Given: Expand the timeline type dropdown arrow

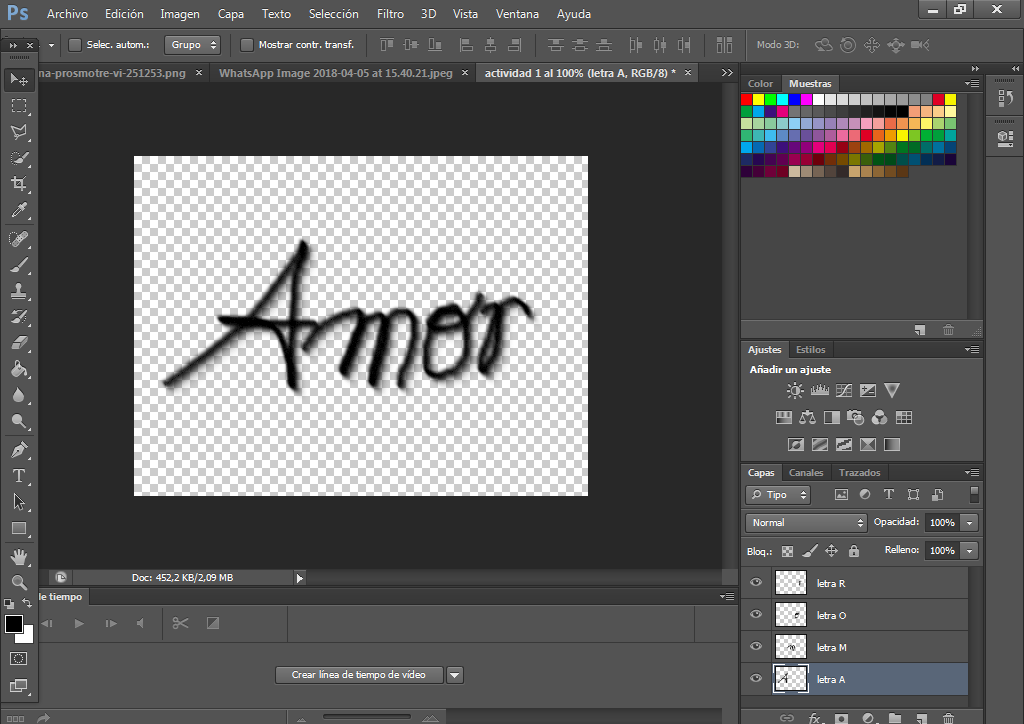Looking at the screenshot, I should coord(455,675).
